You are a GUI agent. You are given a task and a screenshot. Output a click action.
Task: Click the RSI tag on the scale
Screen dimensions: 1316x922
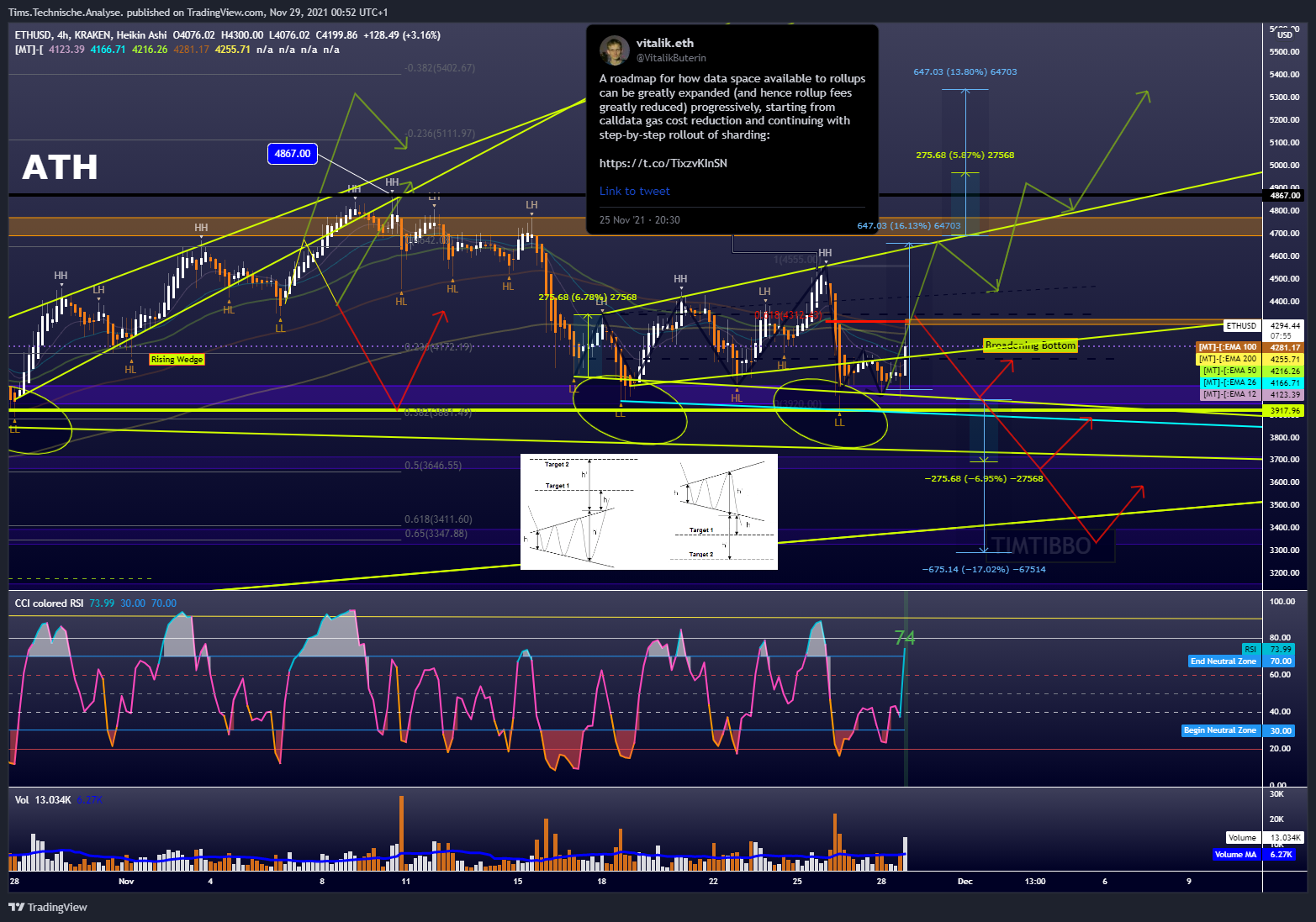pos(1250,649)
